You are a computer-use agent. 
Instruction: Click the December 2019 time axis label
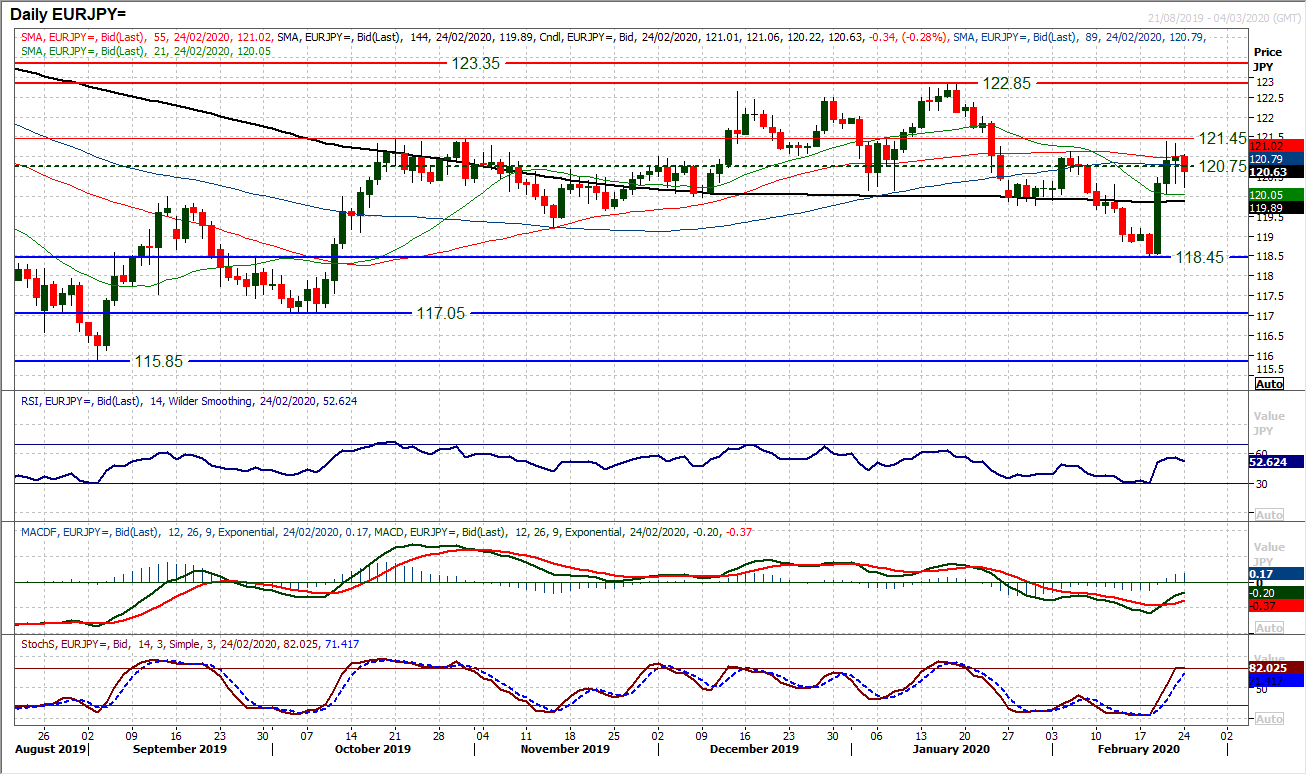pyautogui.click(x=754, y=749)
